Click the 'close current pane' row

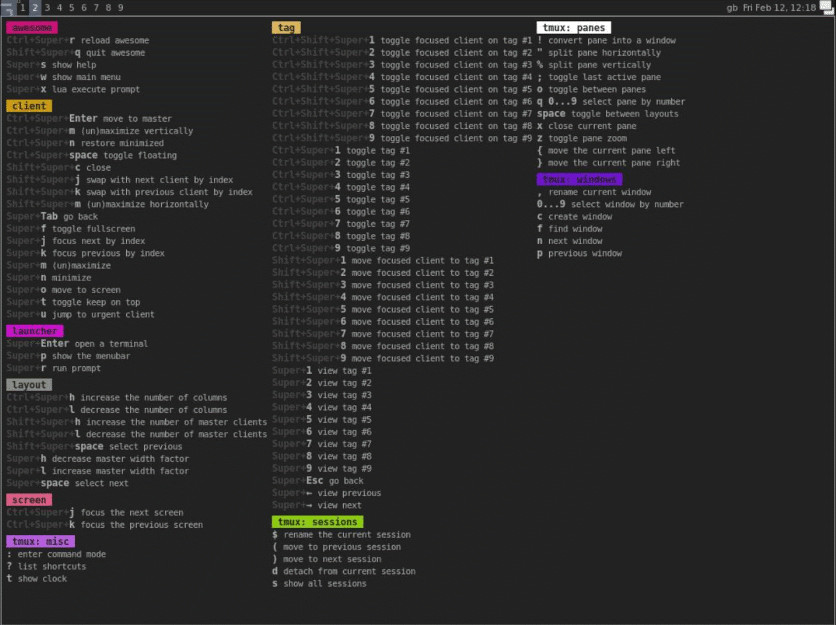(x=586, y=126)
